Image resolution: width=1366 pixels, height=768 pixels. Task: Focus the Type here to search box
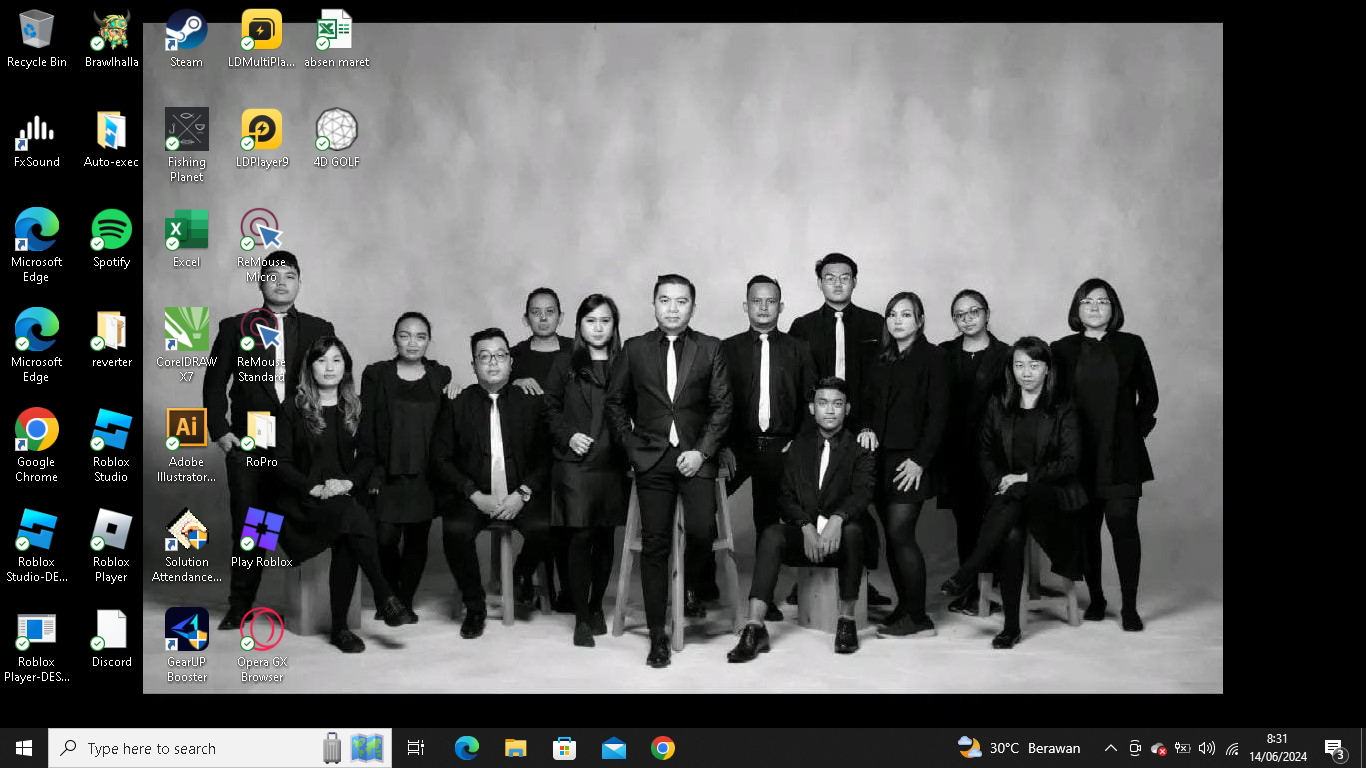[x=220, y=748]
